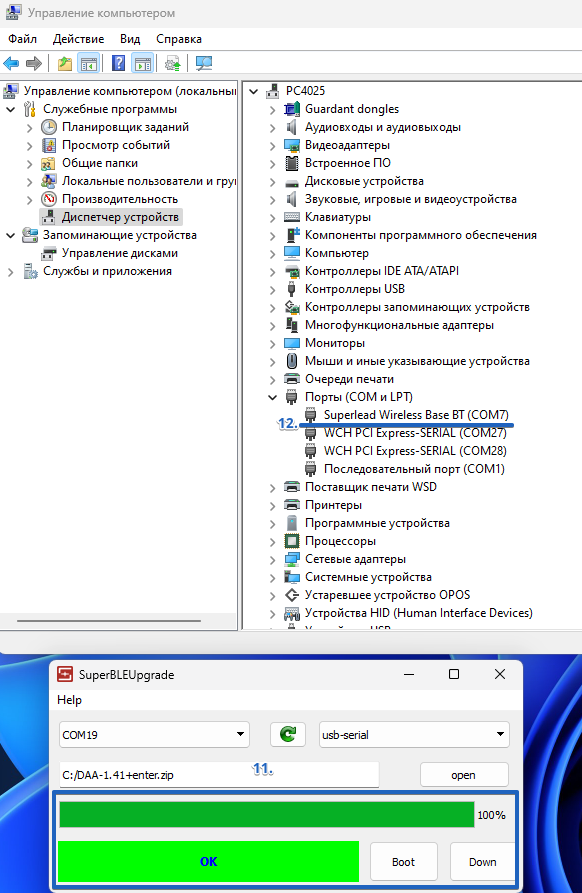Click the Guardant dongles device icon
The width and height of the screenshot is (582, 893).
point(292,109)
